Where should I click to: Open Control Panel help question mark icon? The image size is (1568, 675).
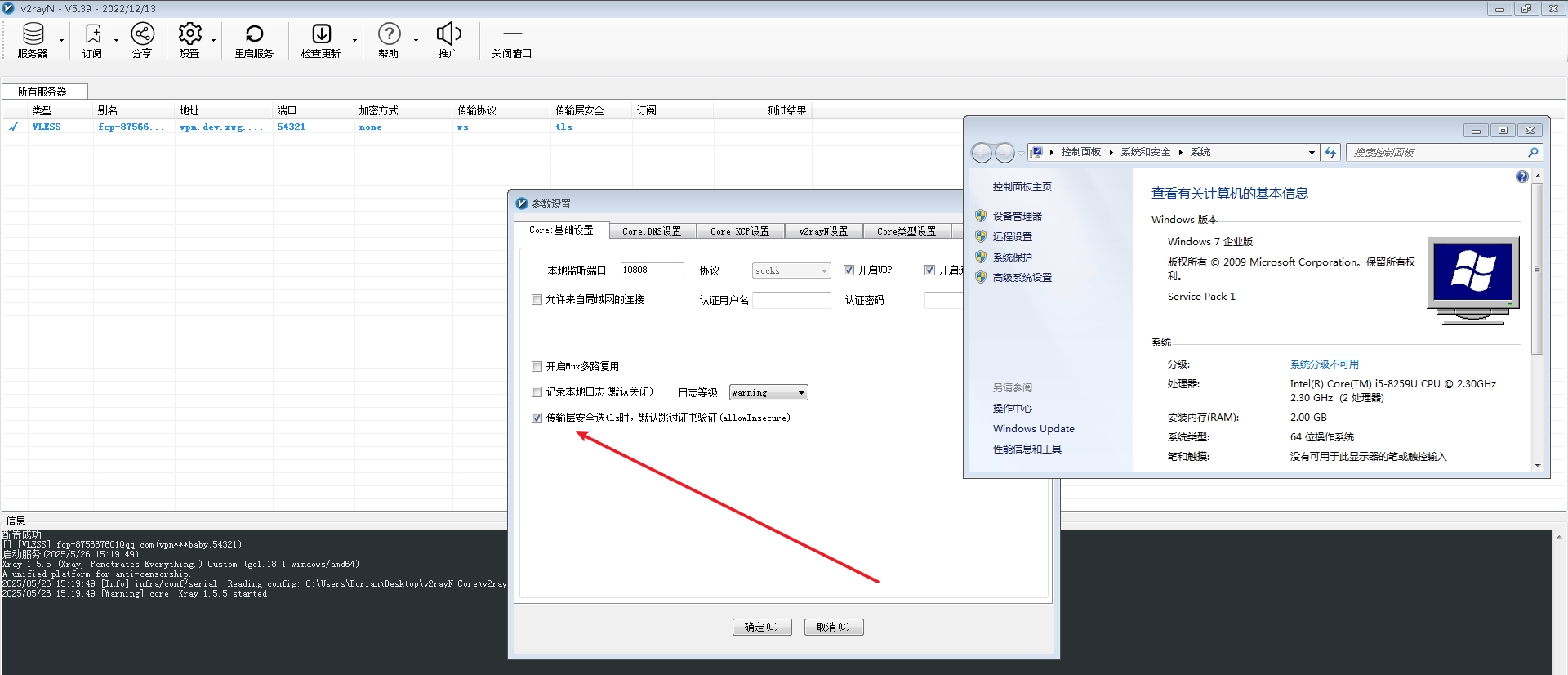point(1521,177)
